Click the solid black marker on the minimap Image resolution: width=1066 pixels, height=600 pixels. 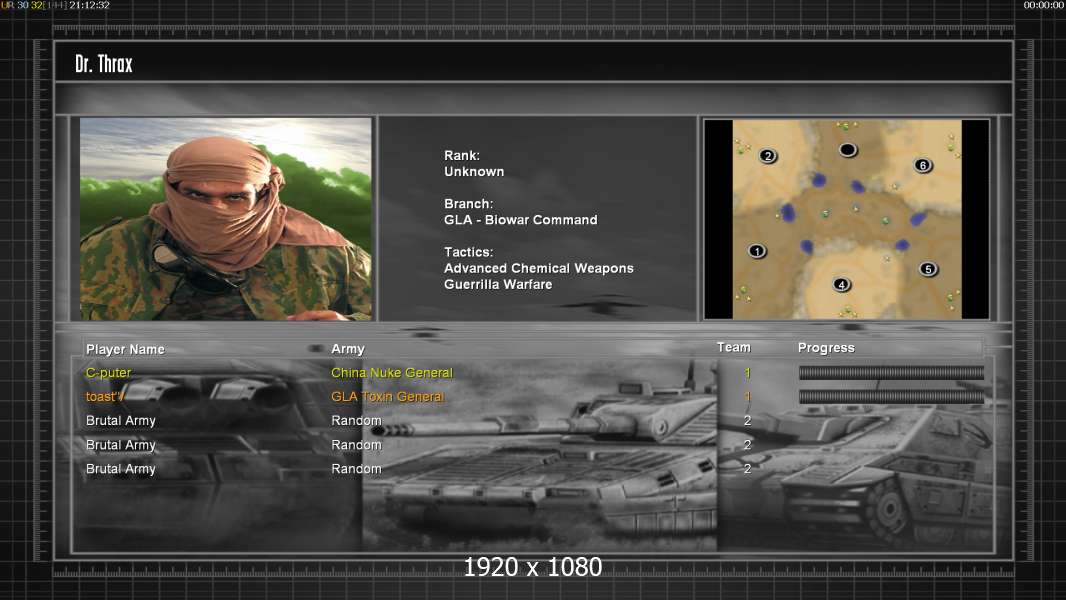point(847,149)
